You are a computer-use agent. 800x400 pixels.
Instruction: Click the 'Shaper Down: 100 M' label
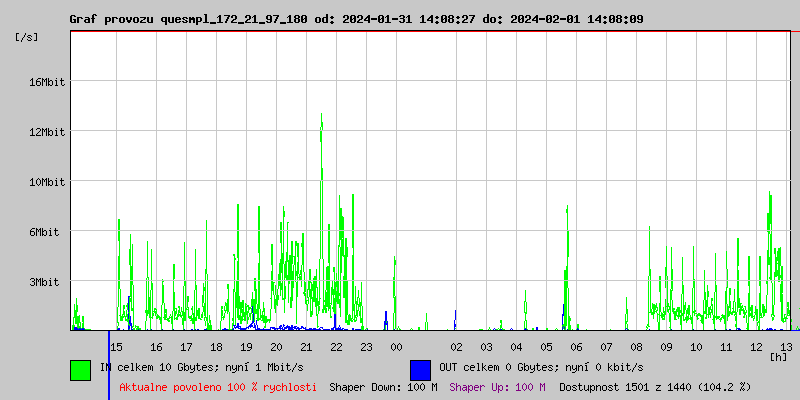383,386
